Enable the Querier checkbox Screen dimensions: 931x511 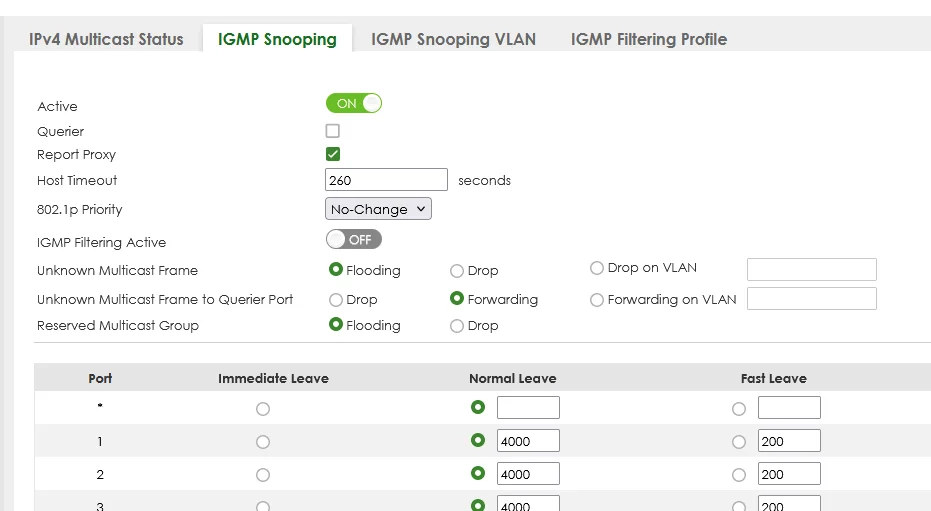[x=332, y=131]
